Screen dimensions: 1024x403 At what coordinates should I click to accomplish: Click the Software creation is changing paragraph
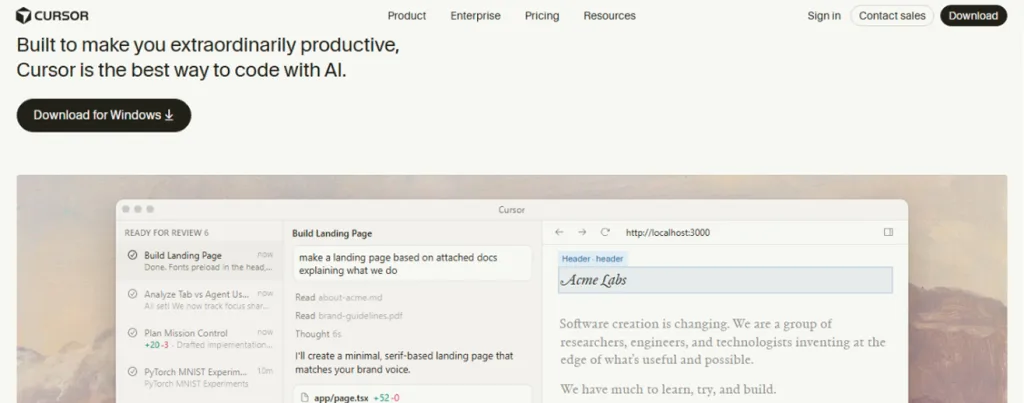coord(723,342)
